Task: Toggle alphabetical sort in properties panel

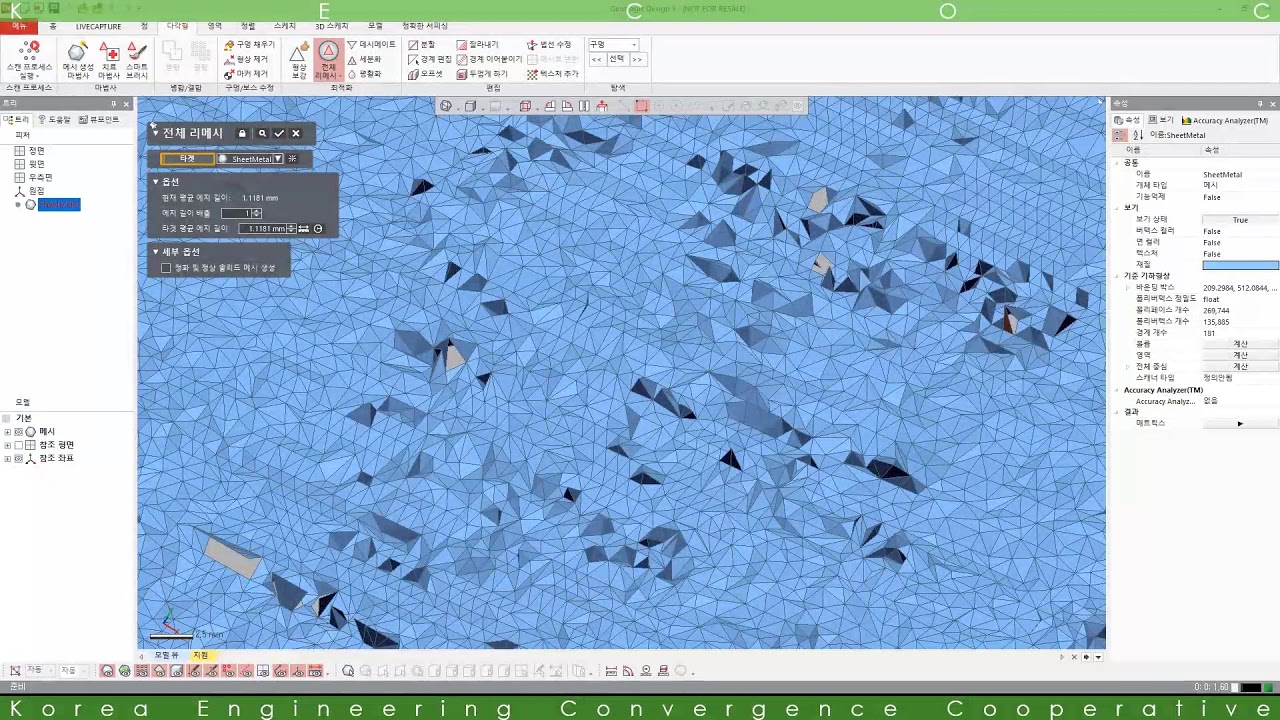Action: (1138, 135)
